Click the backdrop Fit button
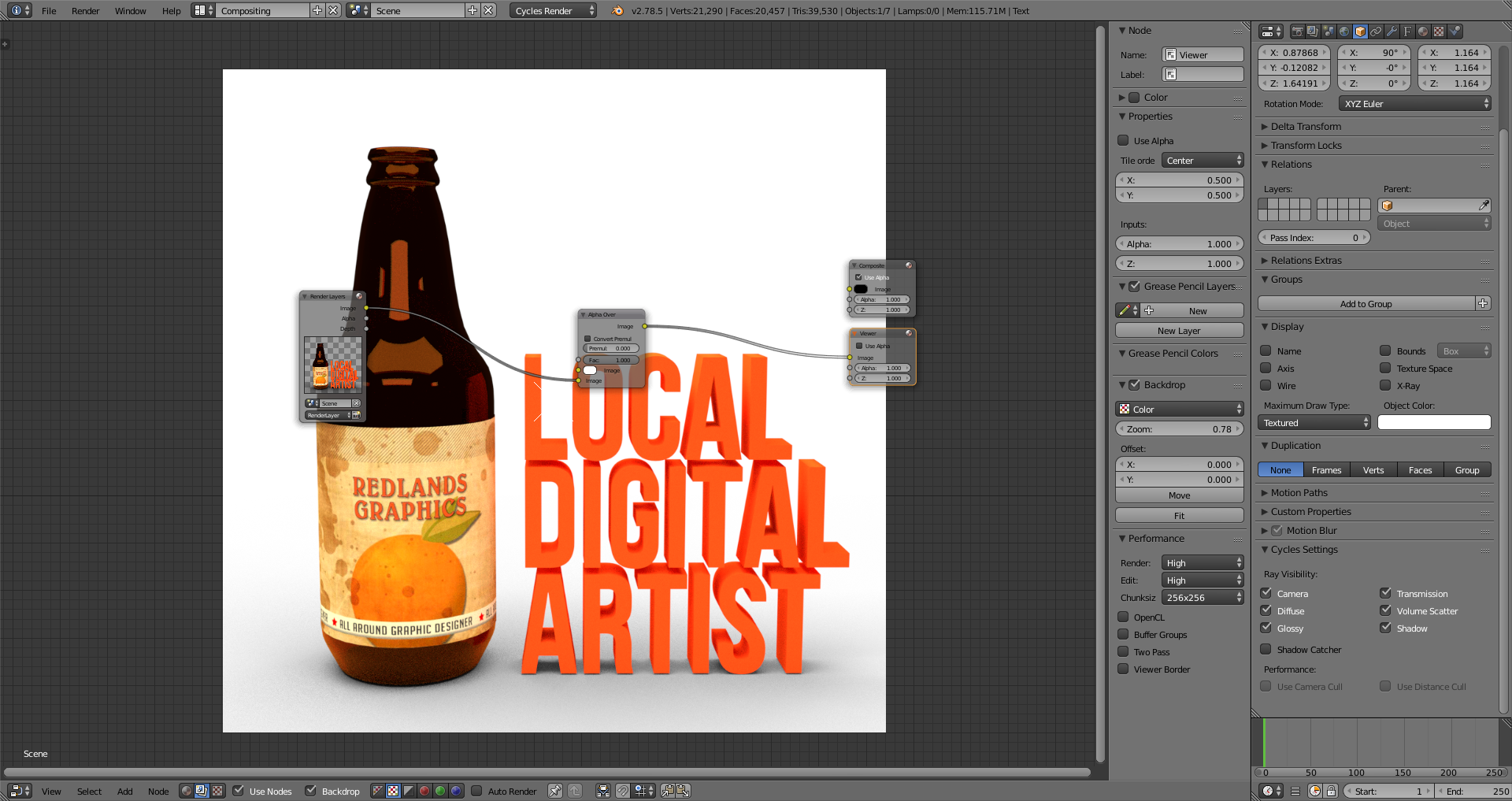 pos(1180,516)
